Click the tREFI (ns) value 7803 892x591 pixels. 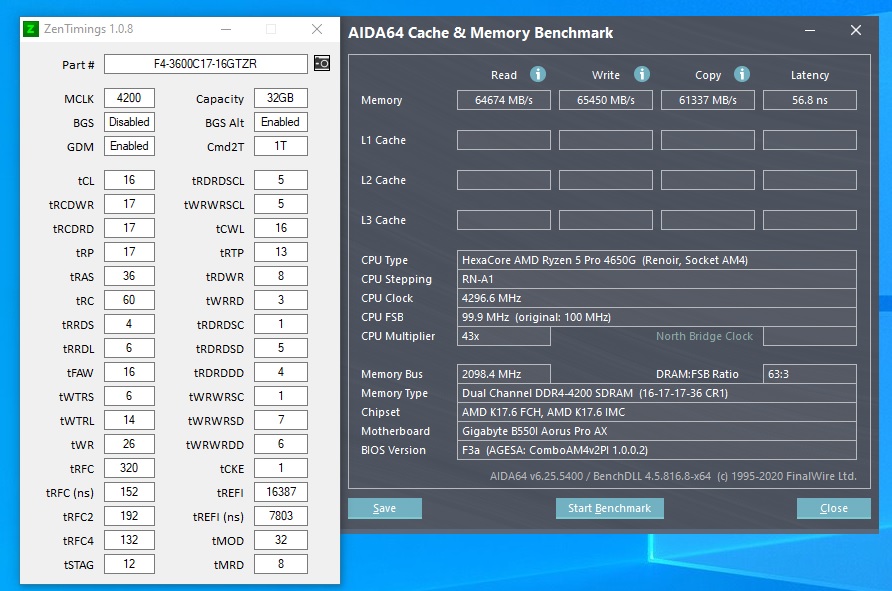[x=280, y=516]
